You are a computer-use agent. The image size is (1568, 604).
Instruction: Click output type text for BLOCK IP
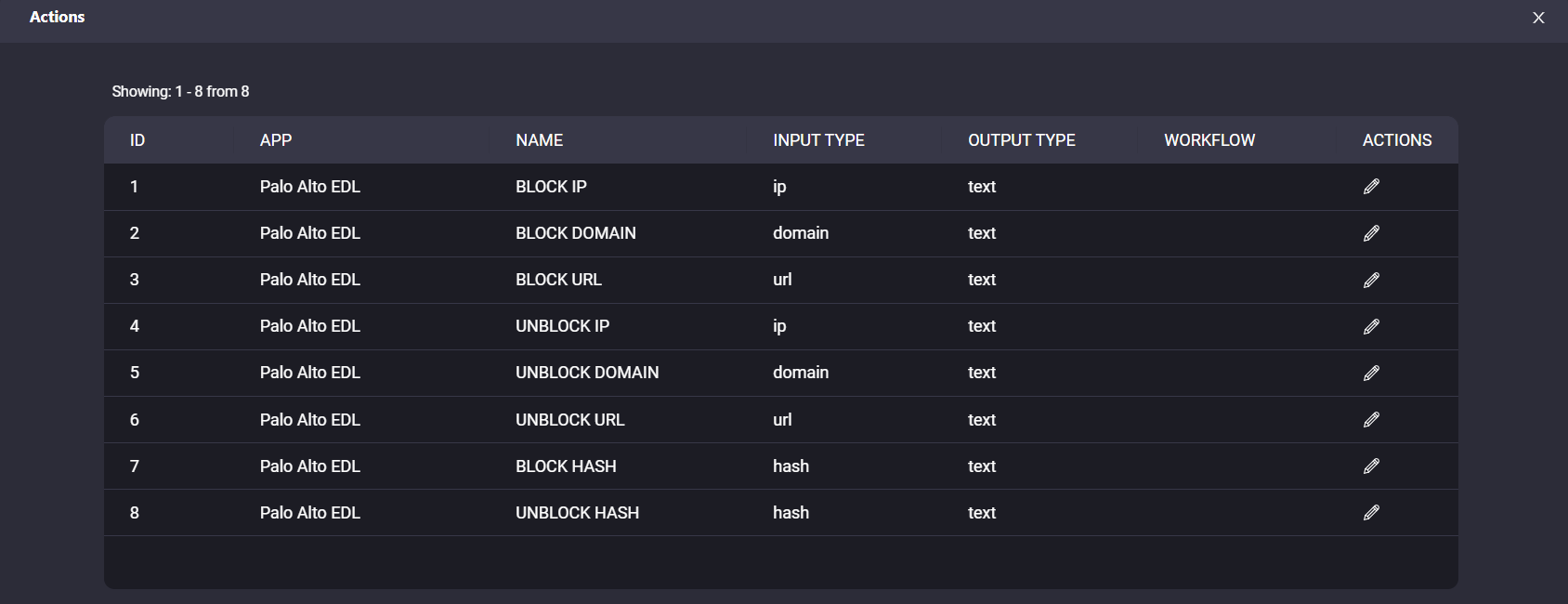982,187
